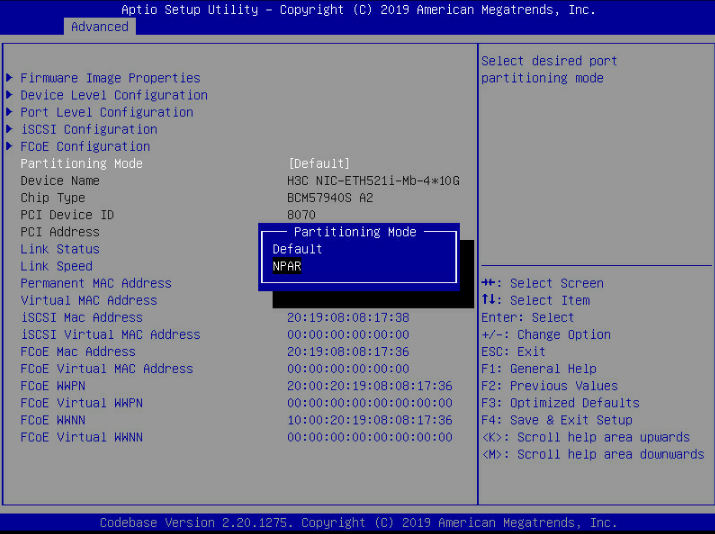Select the Device Name label
715x534 pixels.
[x=60, y=181]
